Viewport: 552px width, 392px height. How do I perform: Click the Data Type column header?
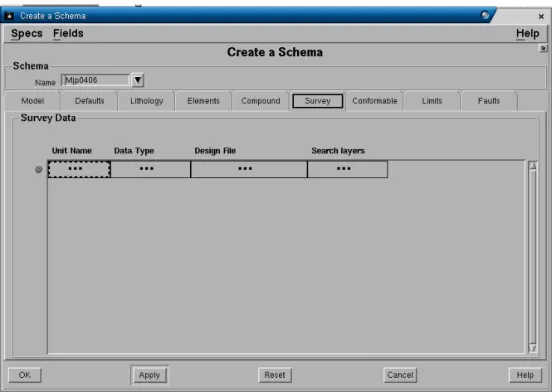click(x=134, y=151)
